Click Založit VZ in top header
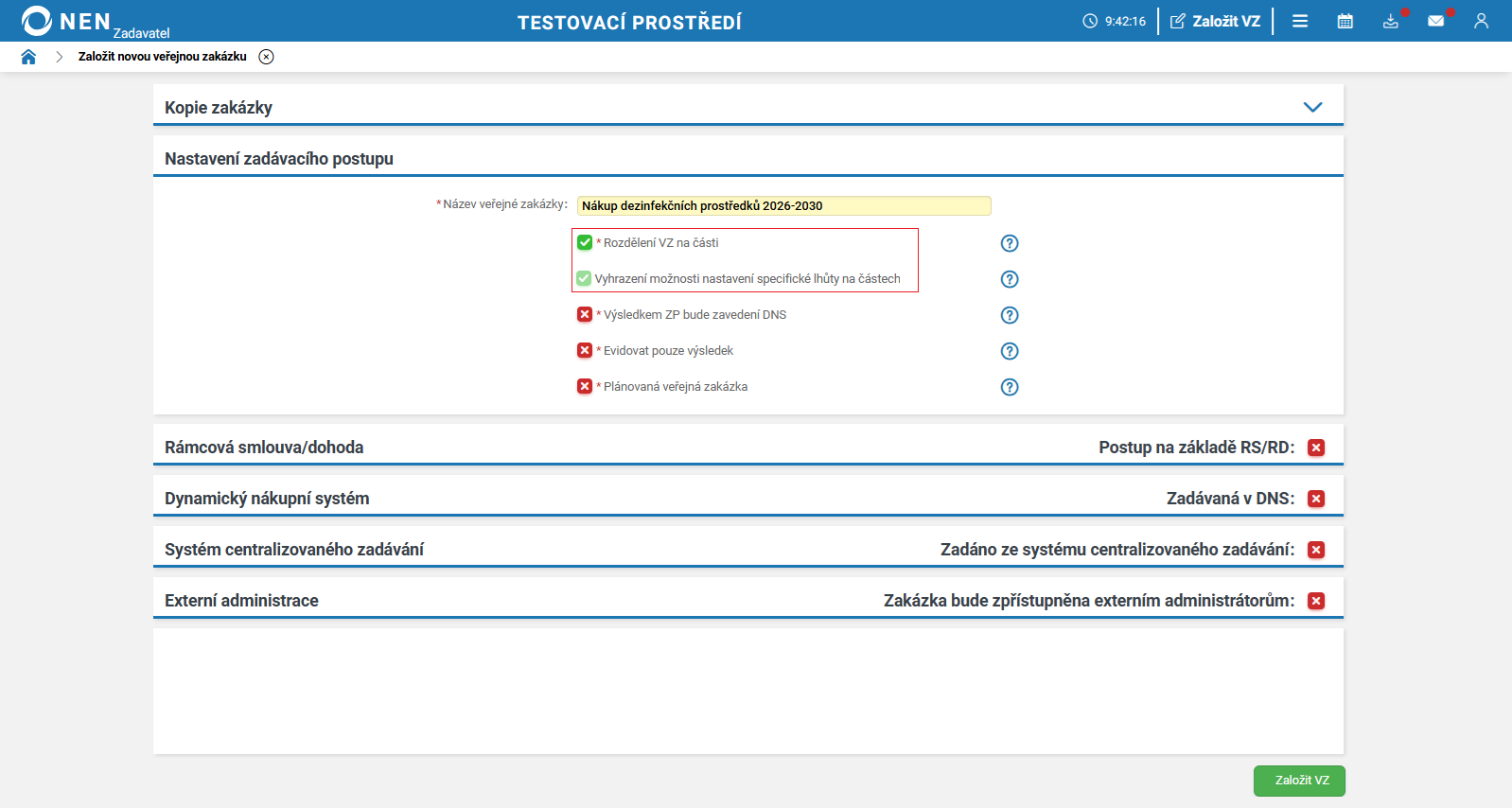 1216,21
